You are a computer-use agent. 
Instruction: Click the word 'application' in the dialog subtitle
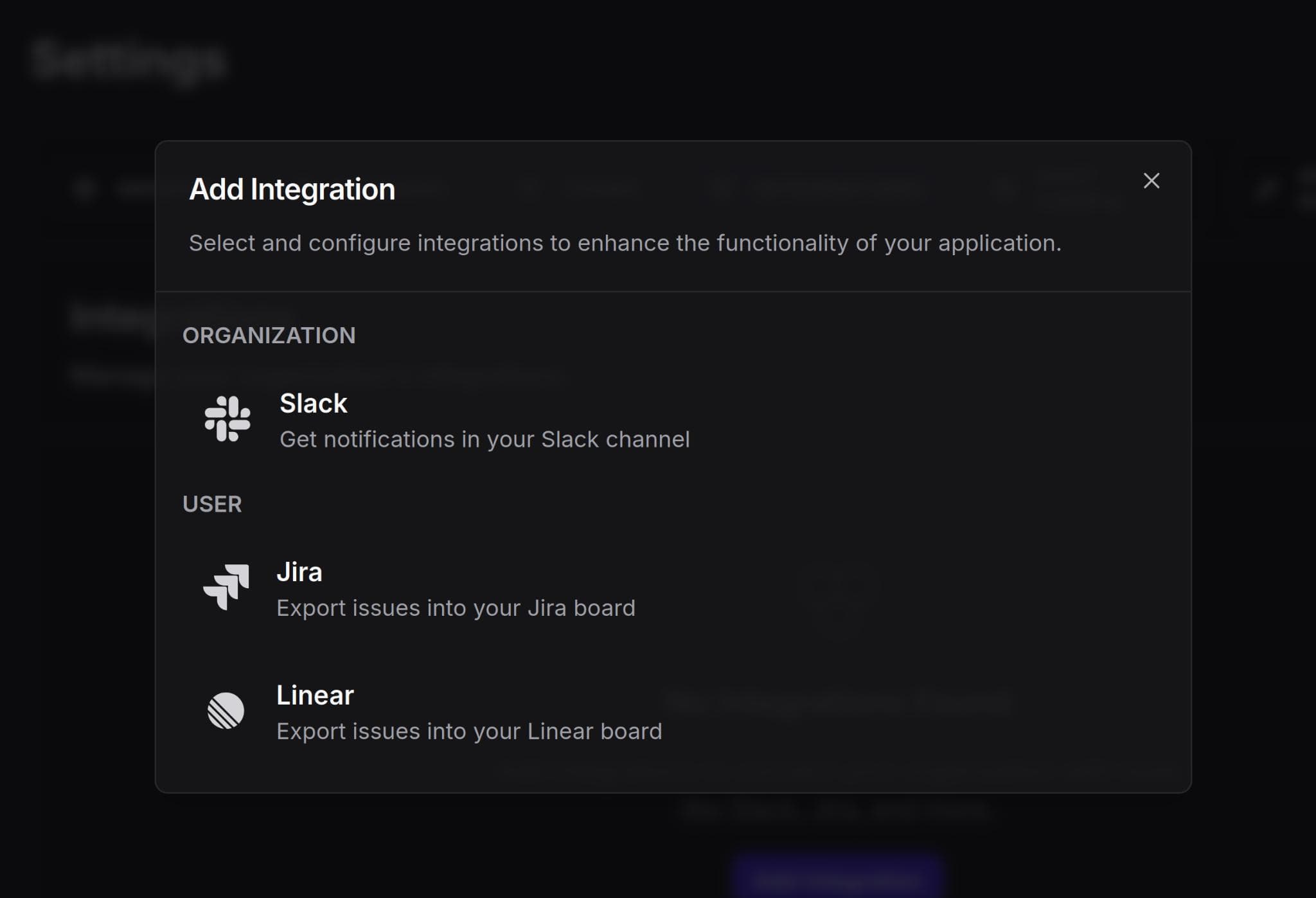pos(996,244)
